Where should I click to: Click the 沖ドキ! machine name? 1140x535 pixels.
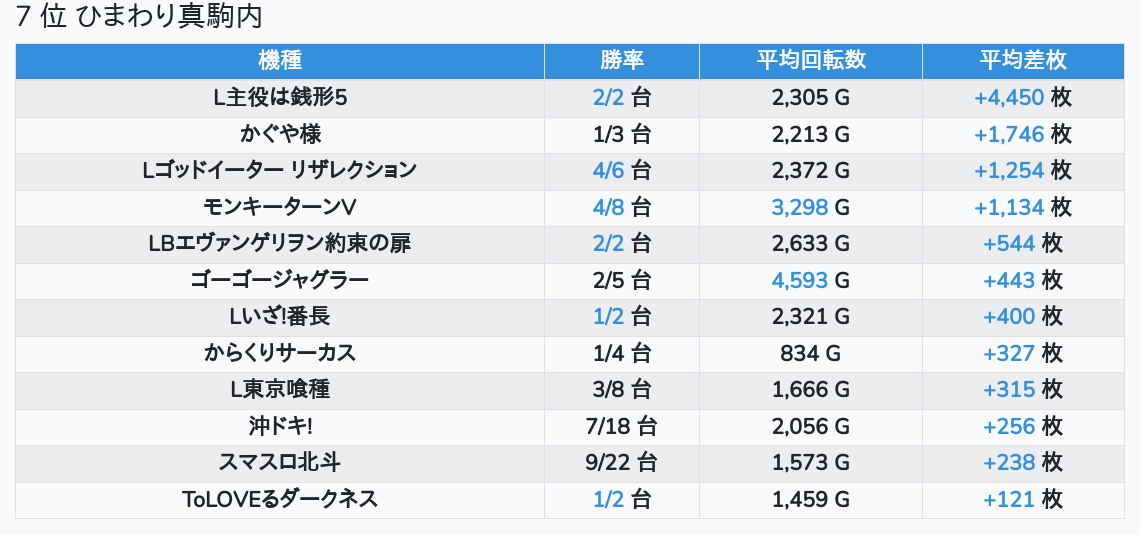coord(280,426)
